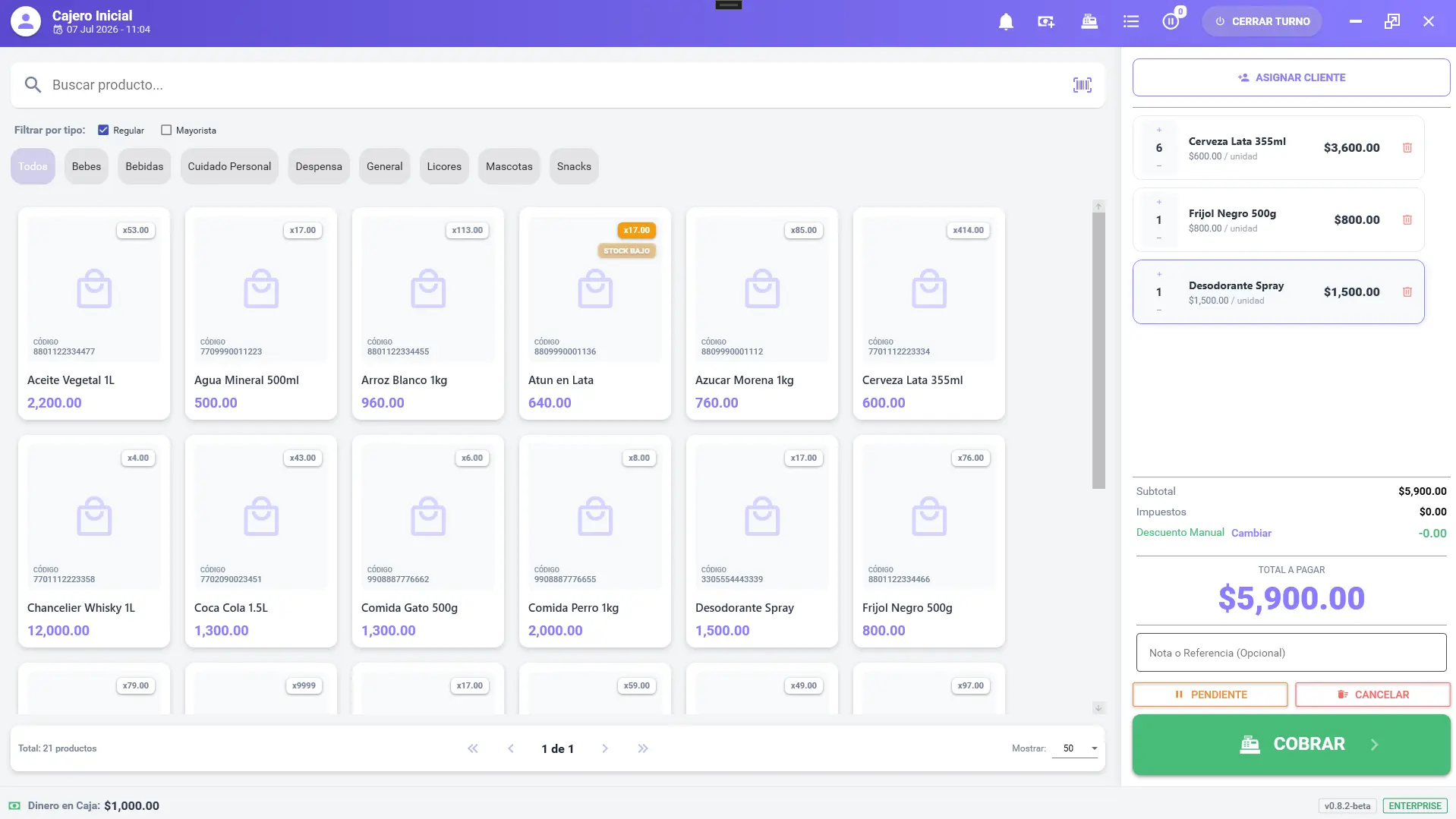Image resolution: width=1456 pixels, height=819 pixels.
Task: Click the product list scrollbar thumb
Action: point(1098,351)
